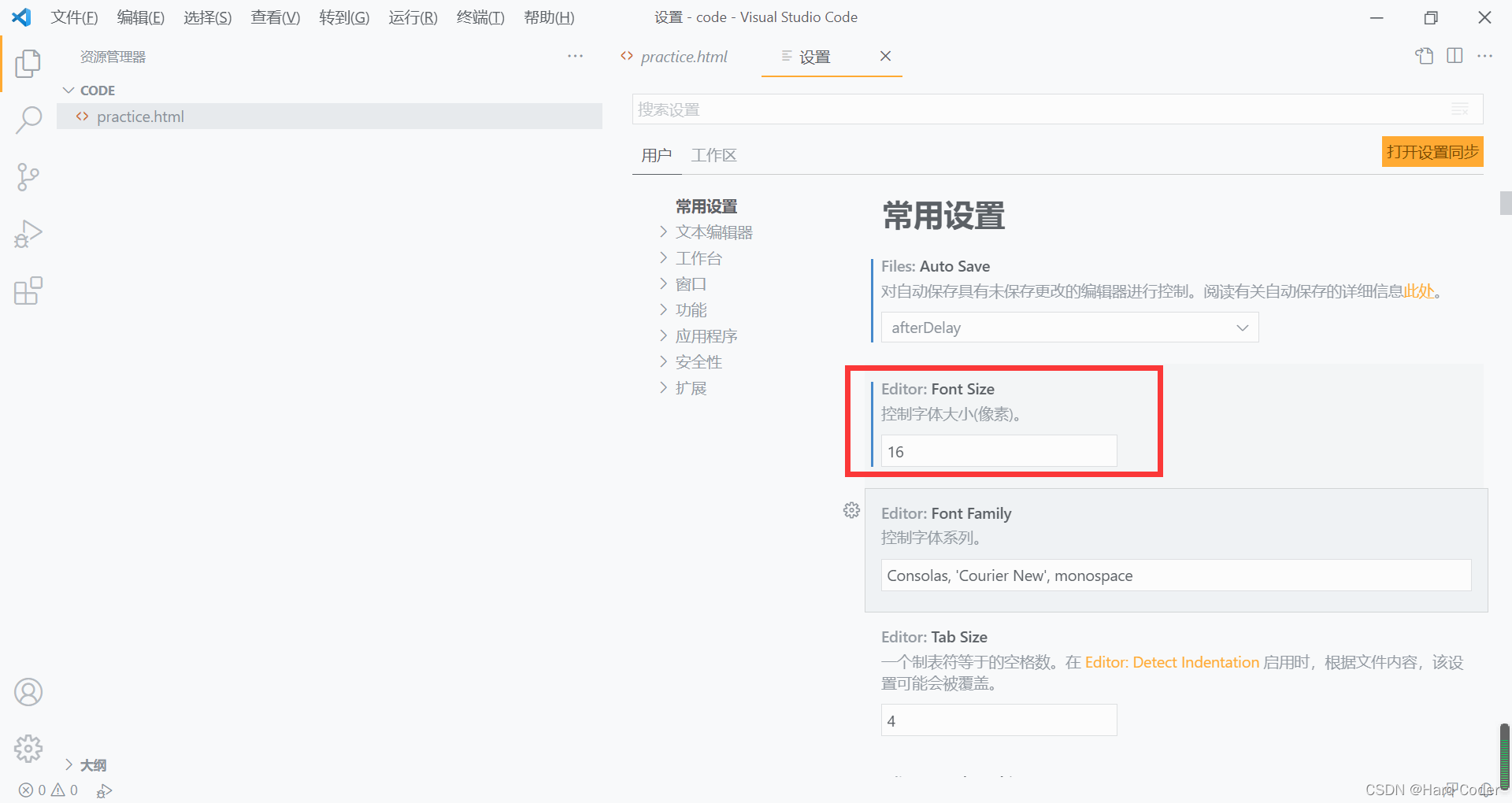Open the 帮助(H) menu
The width and height of the screenshot is (1512, 803).
[549, 17]
